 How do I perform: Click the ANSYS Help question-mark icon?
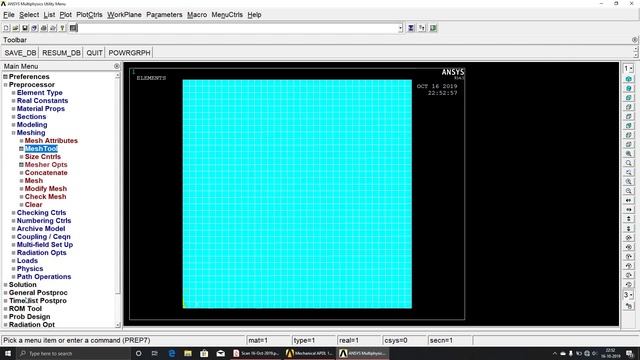[x=62, y=28]
